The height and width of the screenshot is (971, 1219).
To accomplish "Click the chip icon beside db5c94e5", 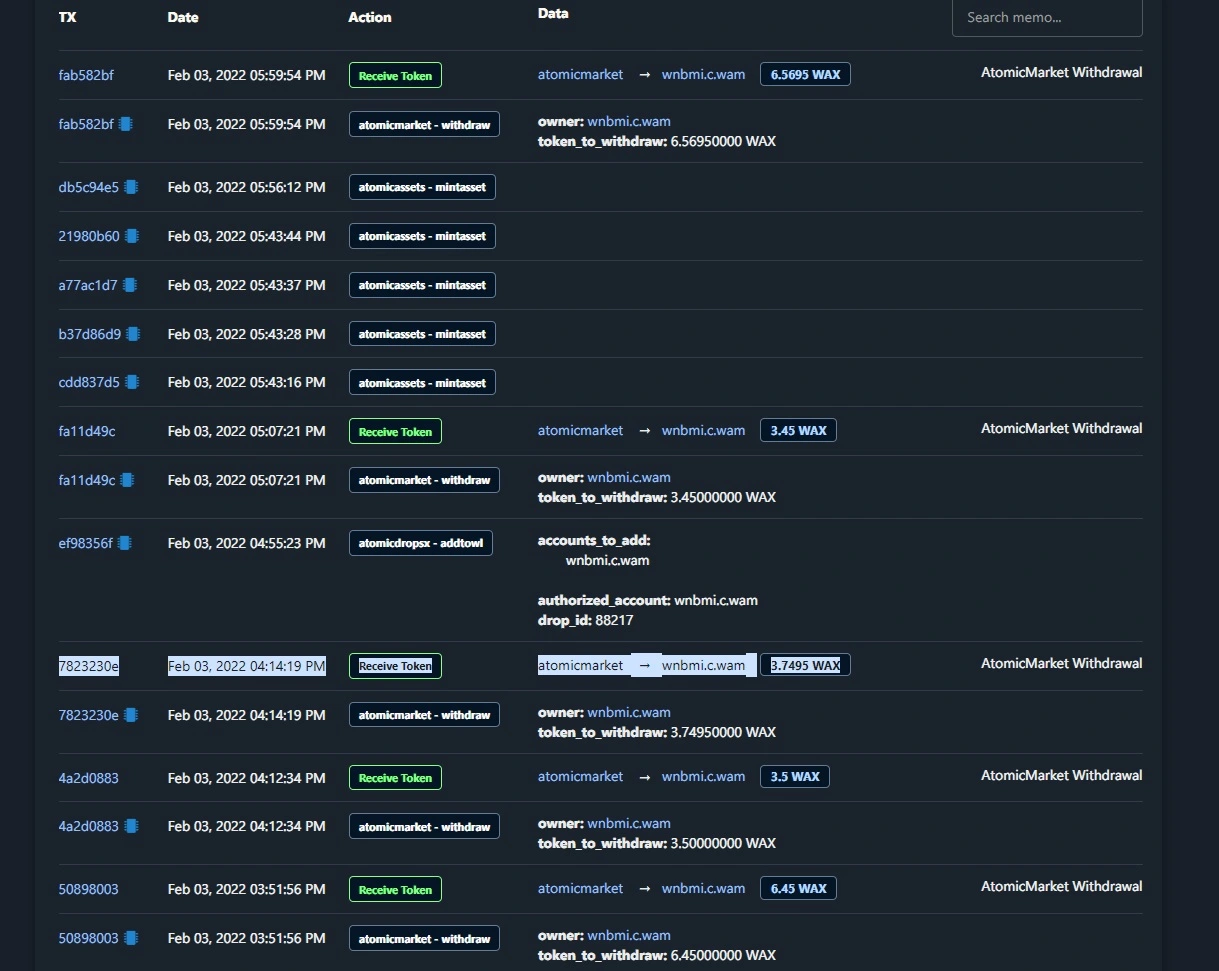I will point(130,187).
